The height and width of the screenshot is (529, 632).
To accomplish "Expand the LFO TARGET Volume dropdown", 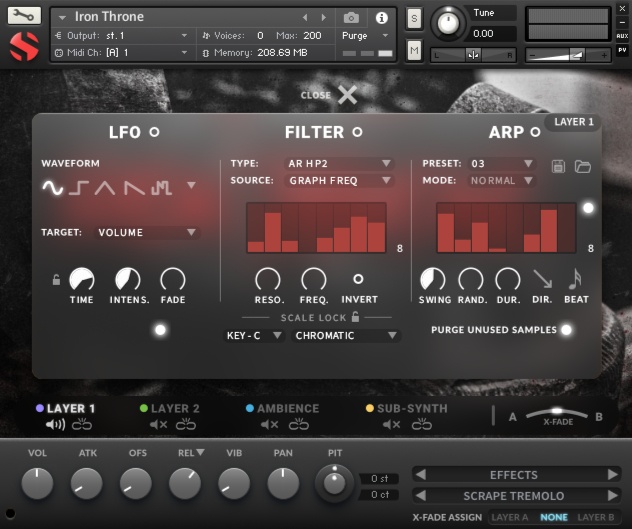I will 147,233.
